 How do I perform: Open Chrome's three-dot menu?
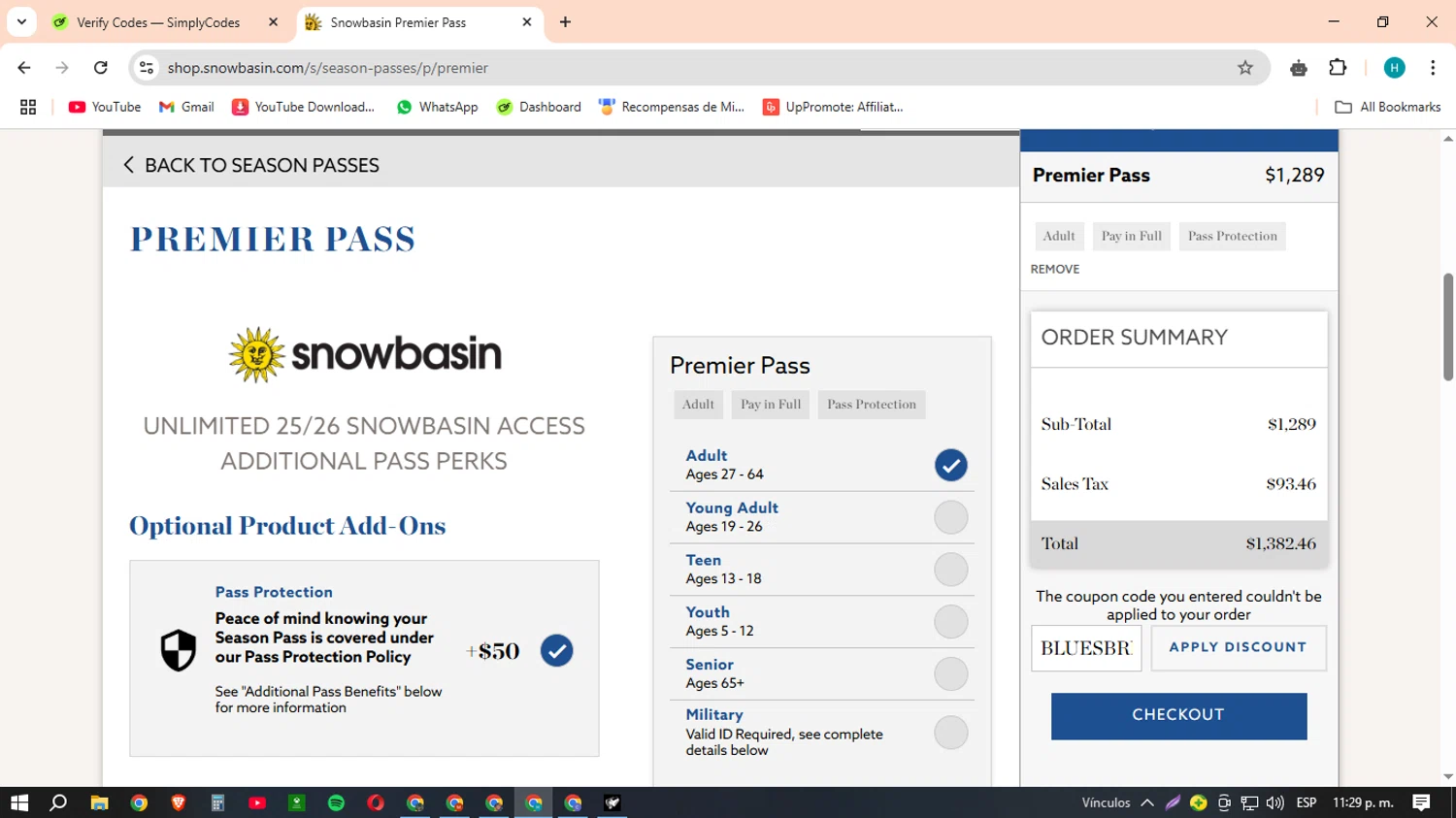[1433, 68]
